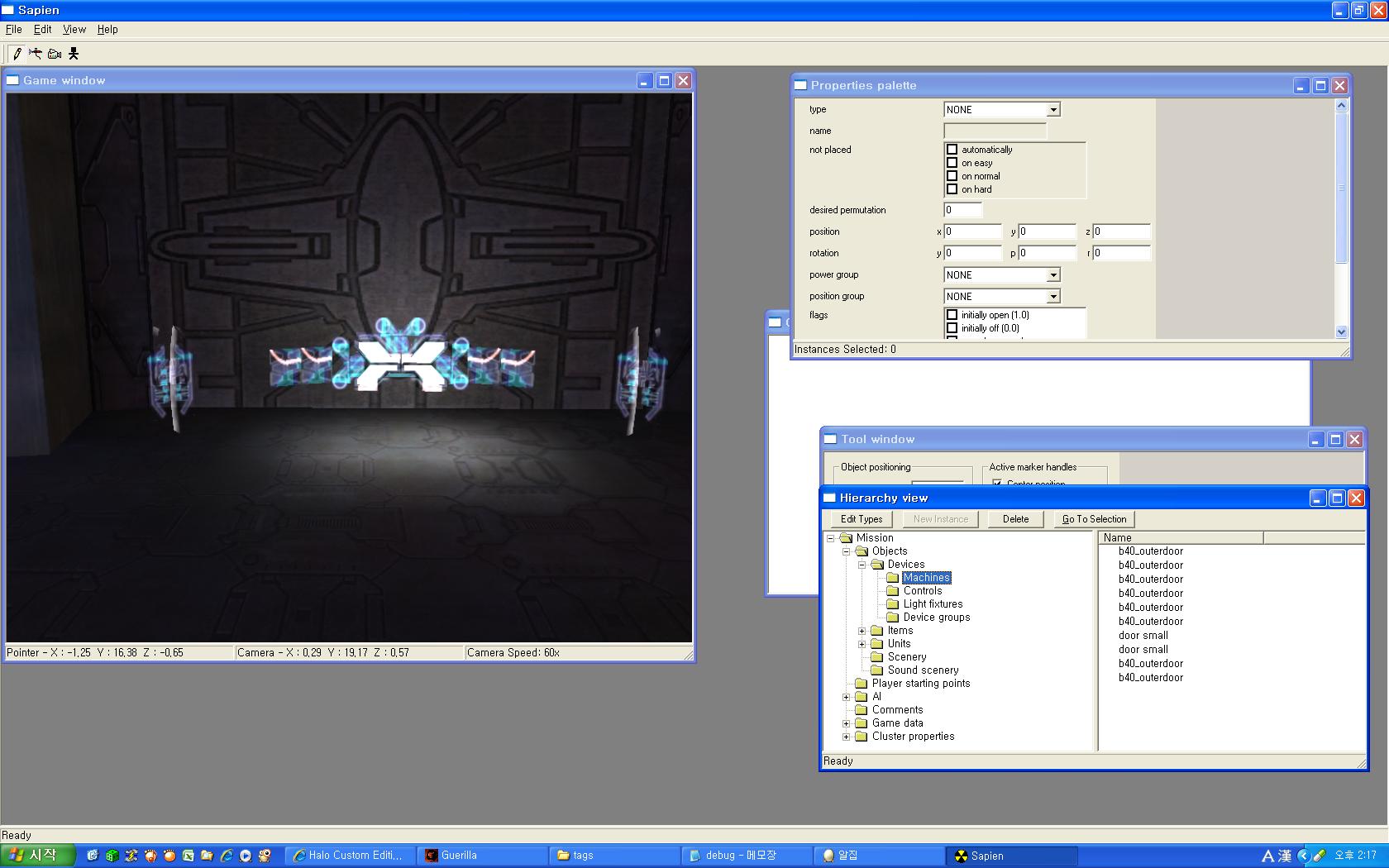Screen dimensions: 1389x868
Task: Click the Go To Selection button
Action: pos(1094,519)
